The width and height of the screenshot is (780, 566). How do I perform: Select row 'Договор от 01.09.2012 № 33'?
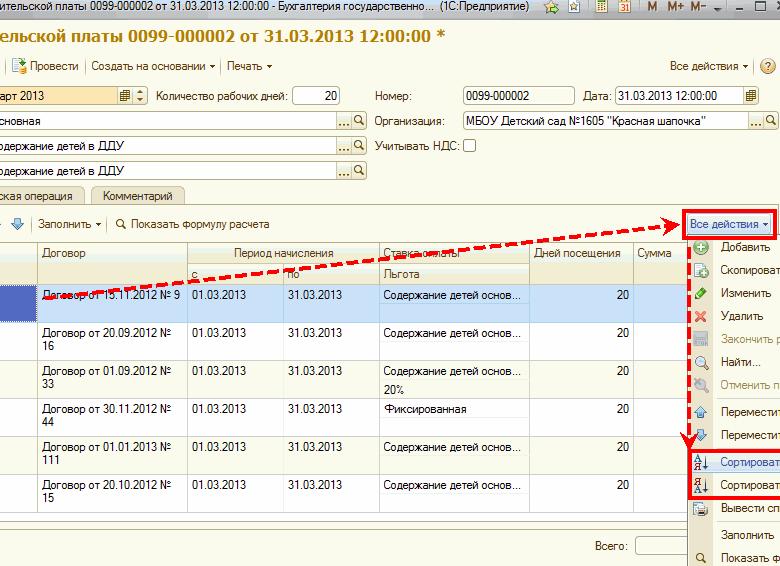click(343, 379)
